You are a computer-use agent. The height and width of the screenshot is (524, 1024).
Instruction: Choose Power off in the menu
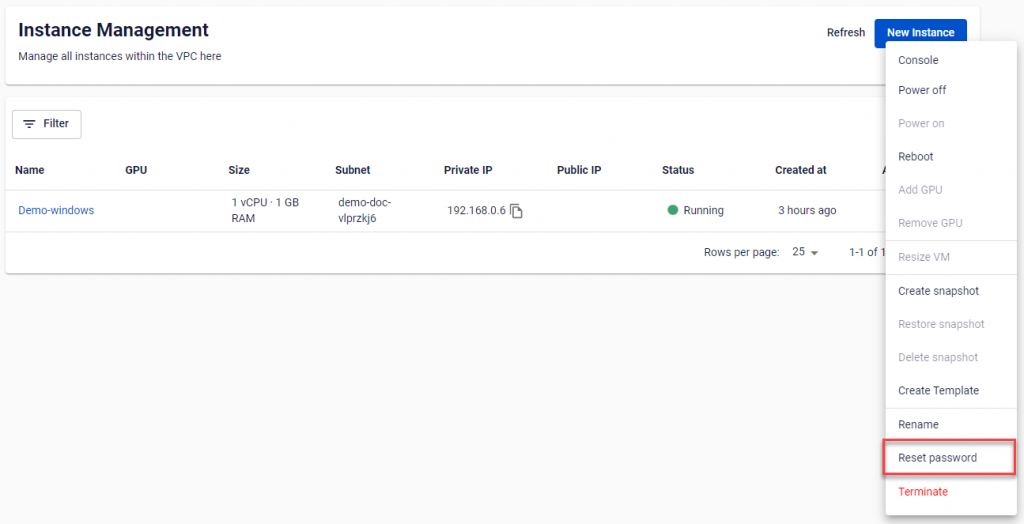point(922,90)
